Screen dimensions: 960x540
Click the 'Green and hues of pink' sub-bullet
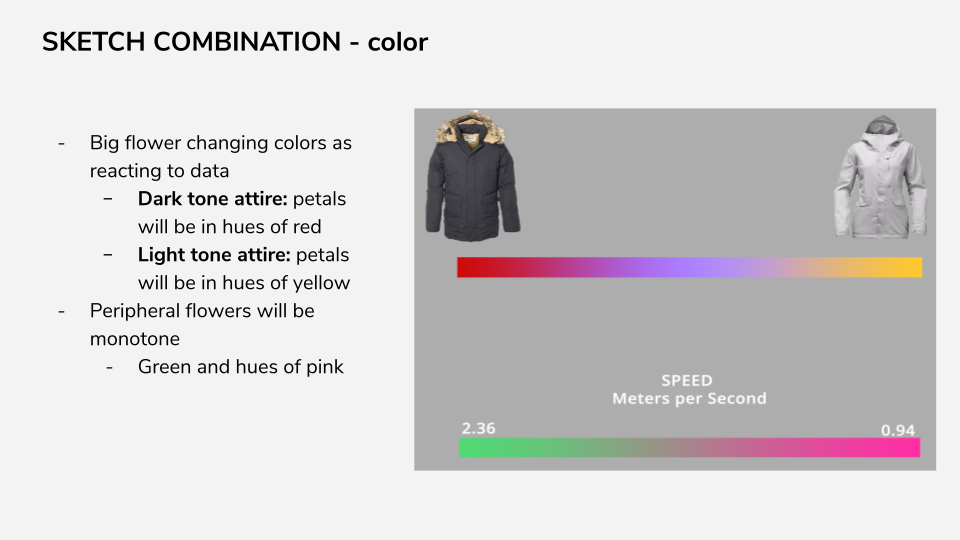pyautogui.click(x=241, y=367)
